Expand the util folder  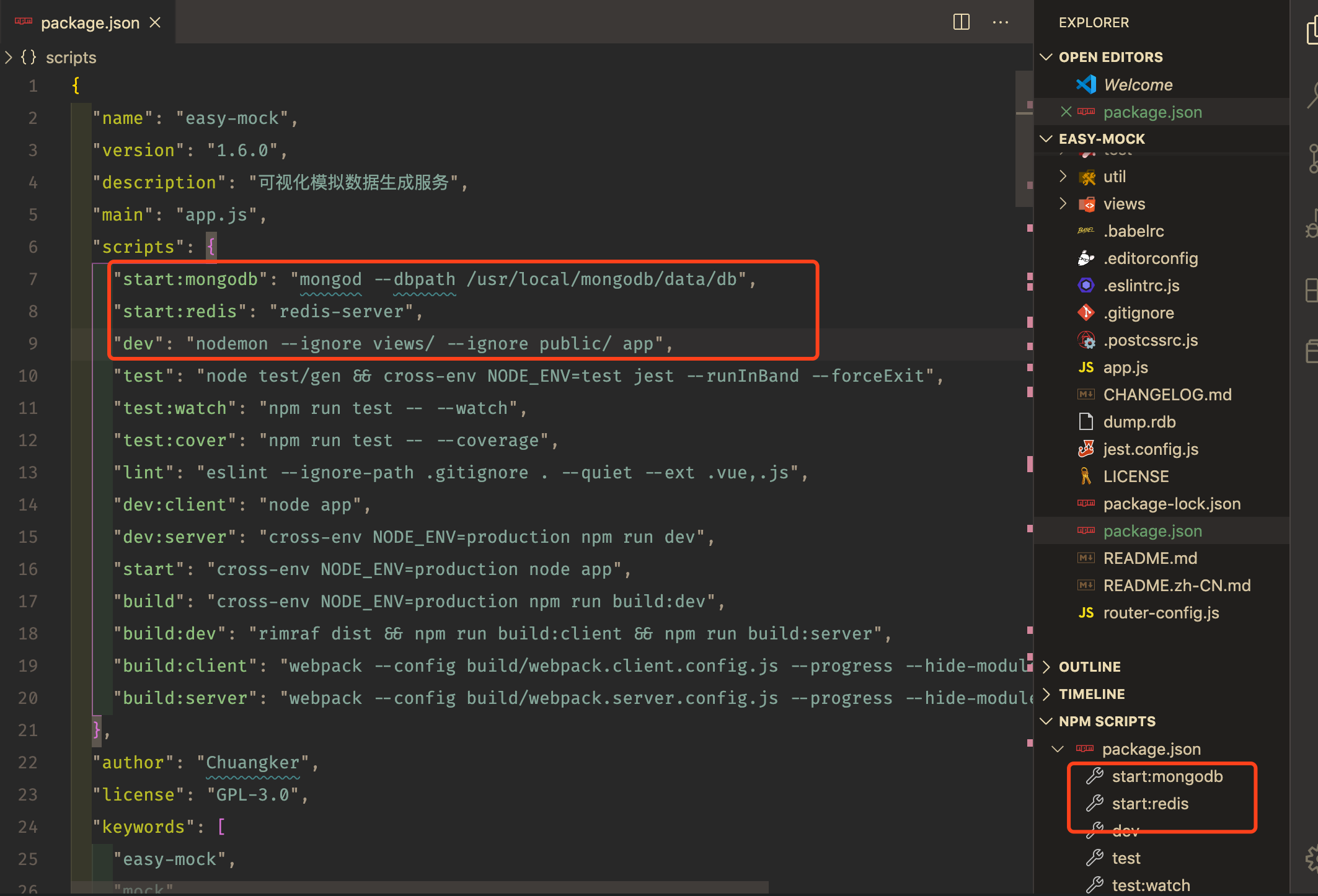(x=1063, y=177)
